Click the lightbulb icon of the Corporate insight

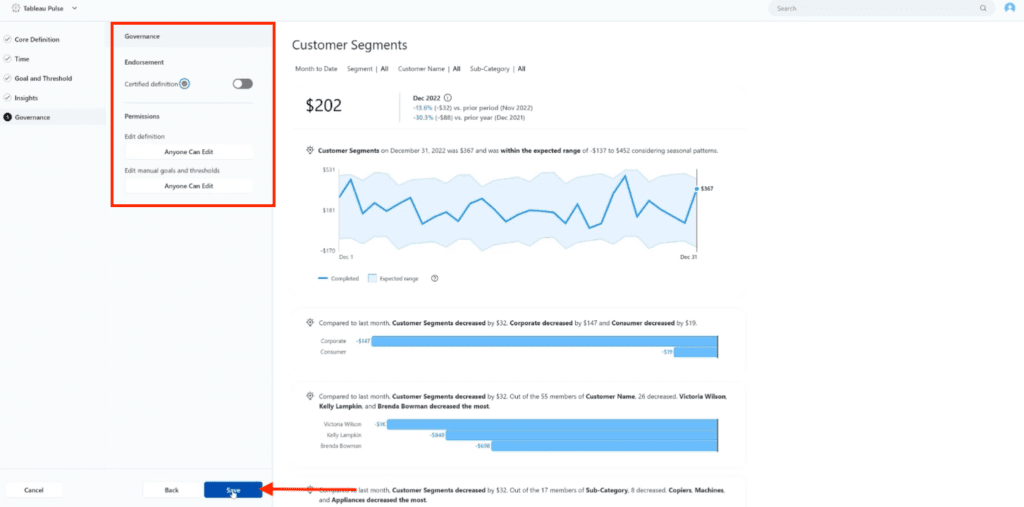click(311, 323)
